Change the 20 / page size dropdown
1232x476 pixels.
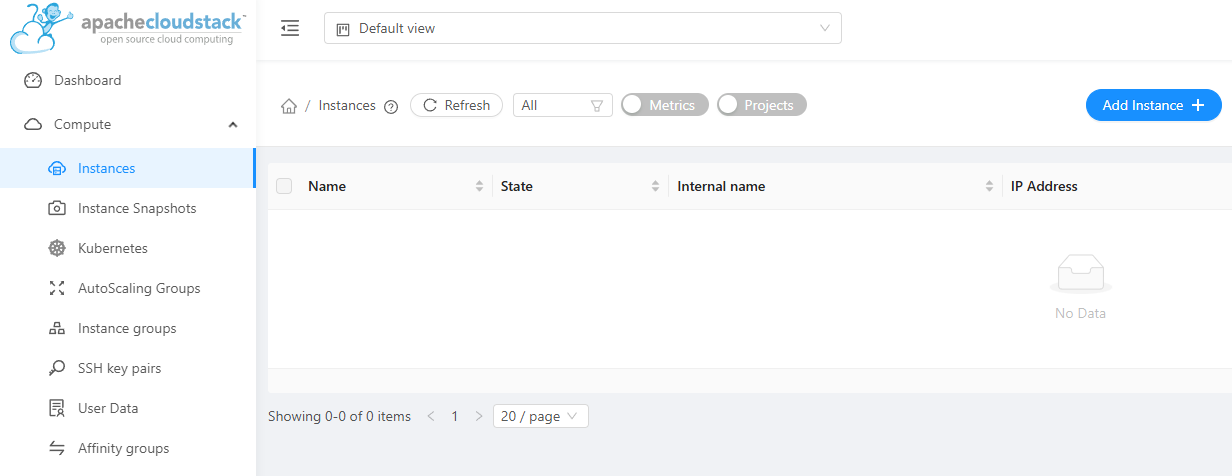point(540,416)
